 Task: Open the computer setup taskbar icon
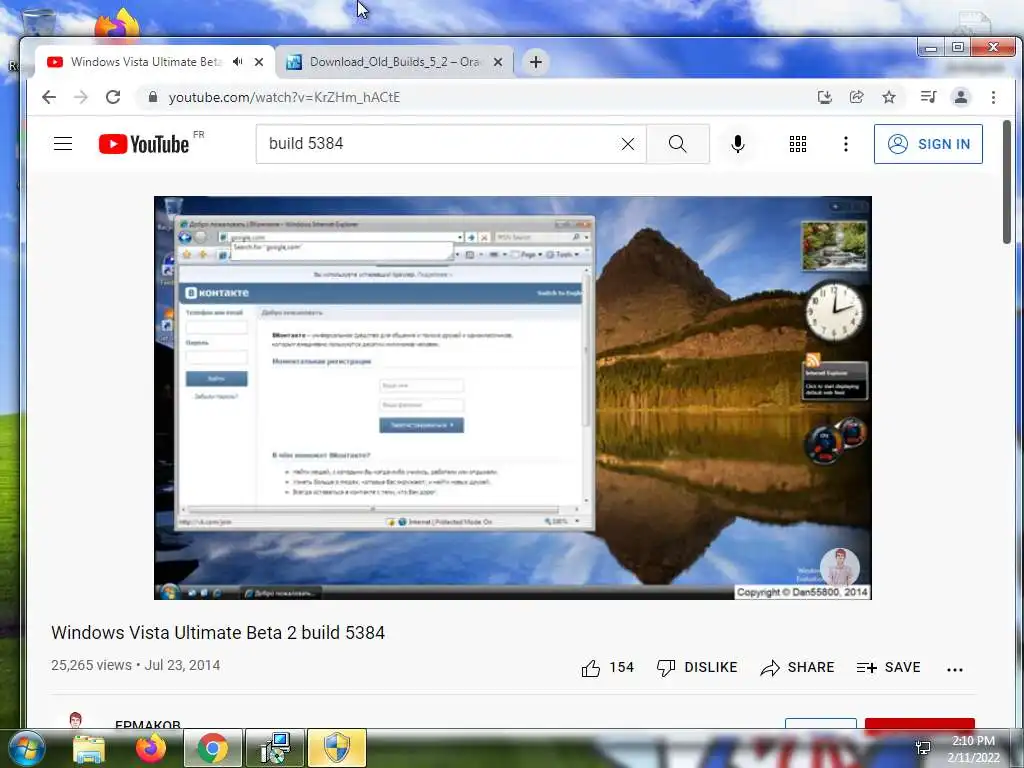click(x=274, y=748)
